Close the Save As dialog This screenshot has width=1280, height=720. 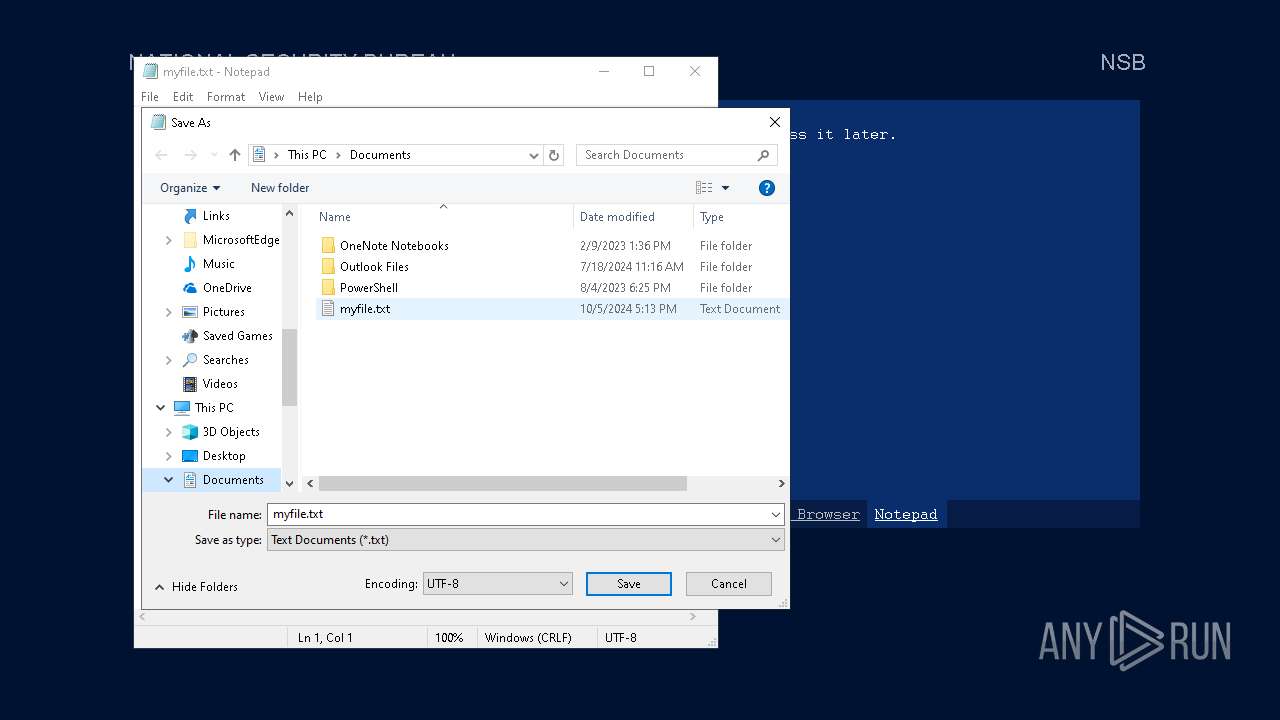pos(774,122)
